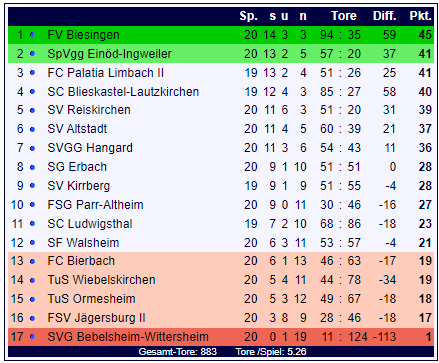Open the SC Blieskastel-Lautzkirchen team entry
Image resolution: width=439 pixels, height=363 pixels.
123,92
